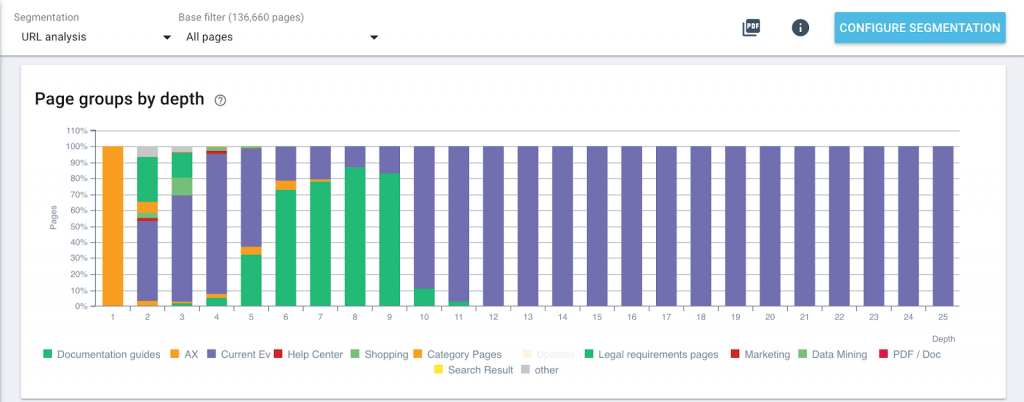Screen dimensions: 1024x402
Task: Click the 0% label on the y-axis
Action: (x=80, y=306)
